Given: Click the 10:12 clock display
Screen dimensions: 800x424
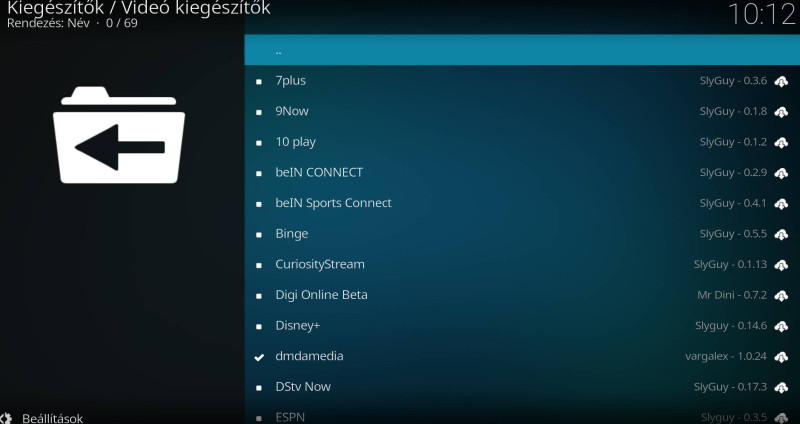Looking at the screenshot, I should 762,14.
